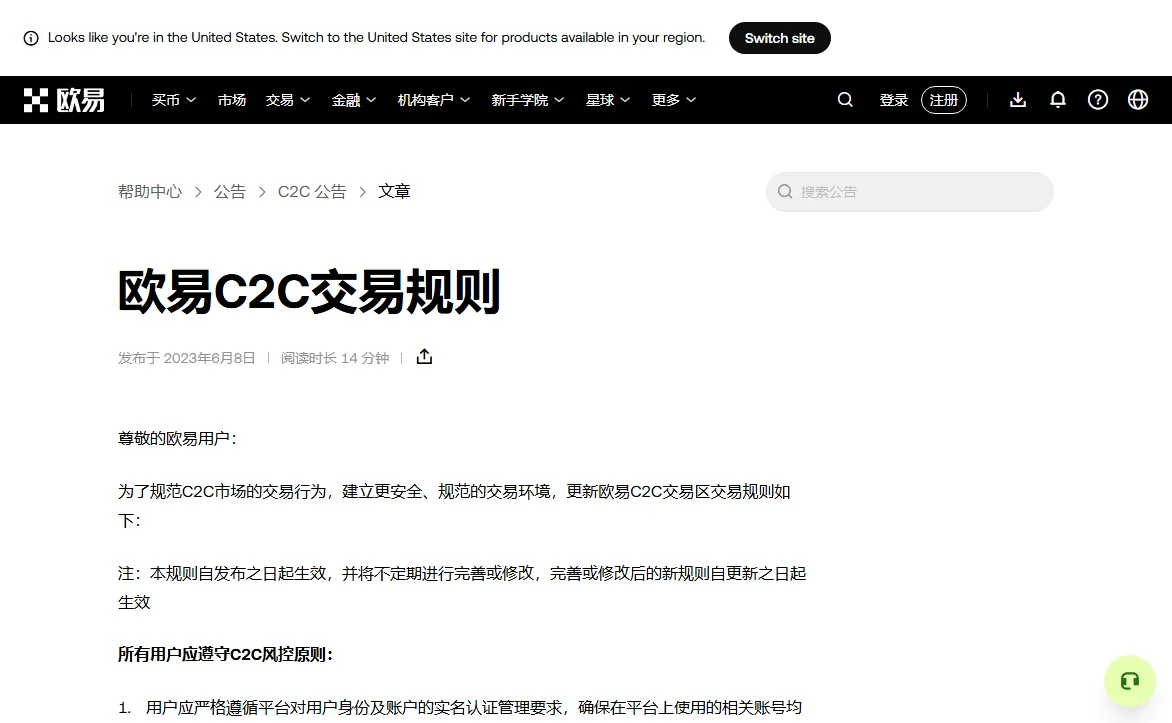
Task: Expand the 金融 dropdown menu
Action: pyautogui.click(x=354, y=99)
